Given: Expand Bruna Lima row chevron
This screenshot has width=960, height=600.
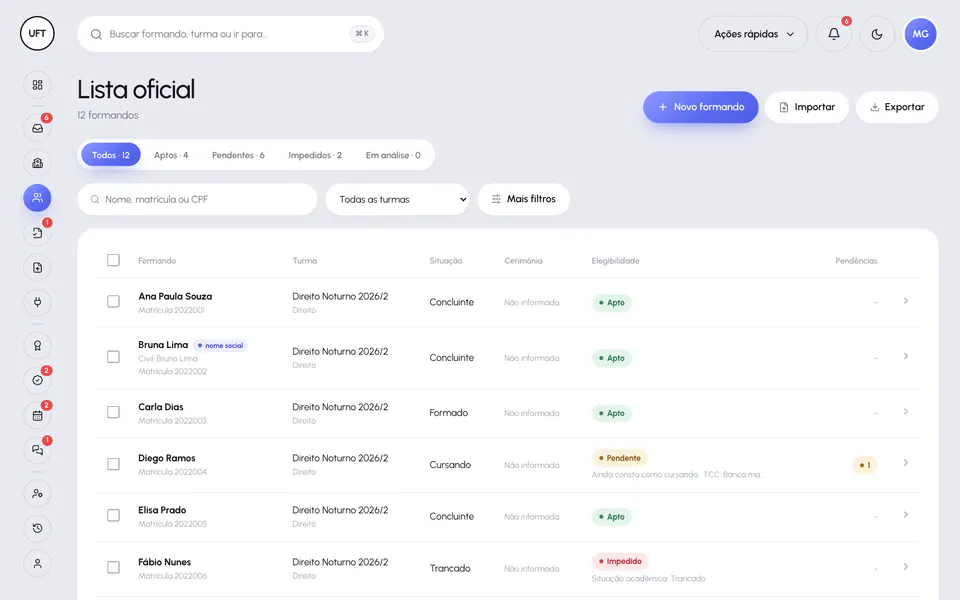Looking at the screenshot, I should [x=906, y=356].
